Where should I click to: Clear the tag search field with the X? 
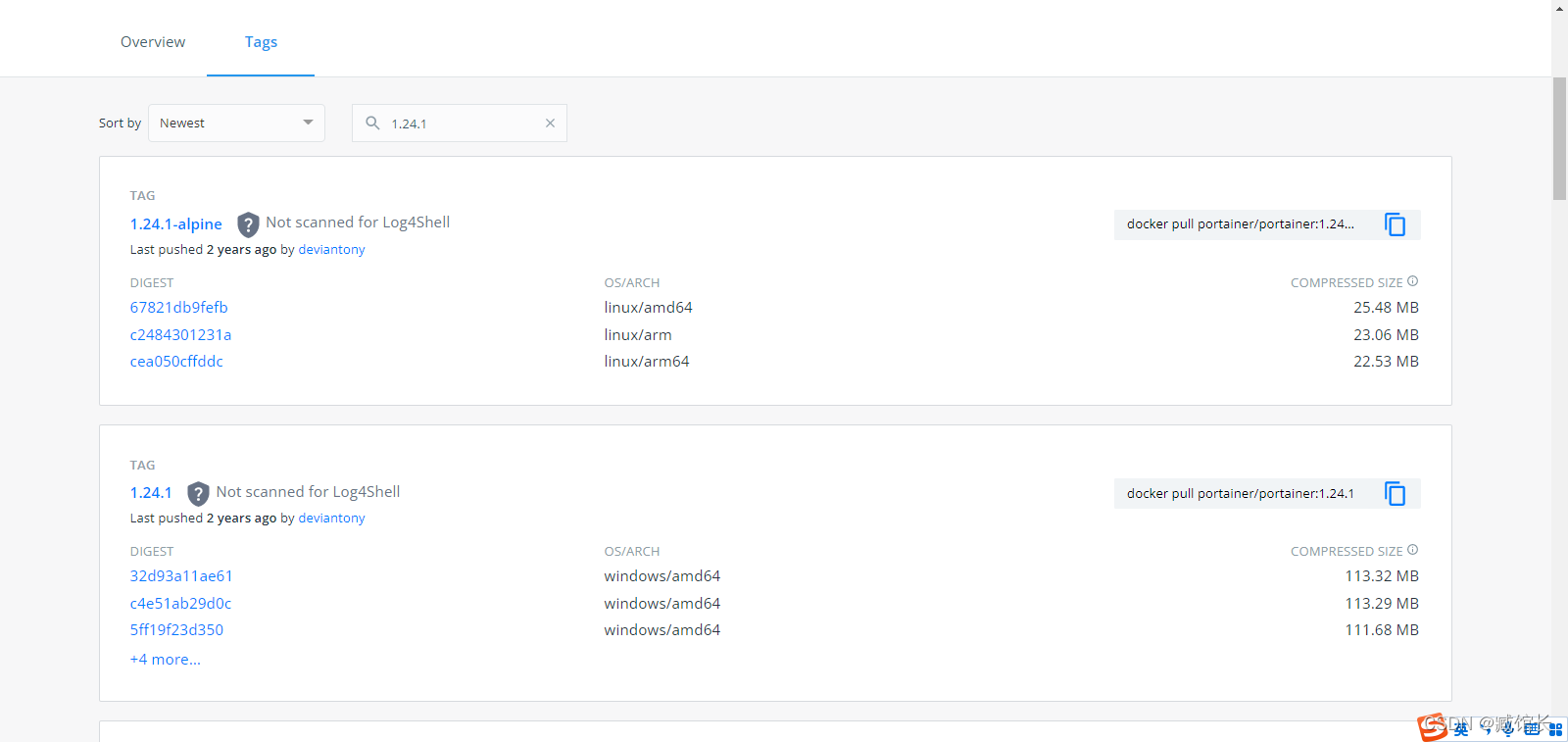[550, 123]
